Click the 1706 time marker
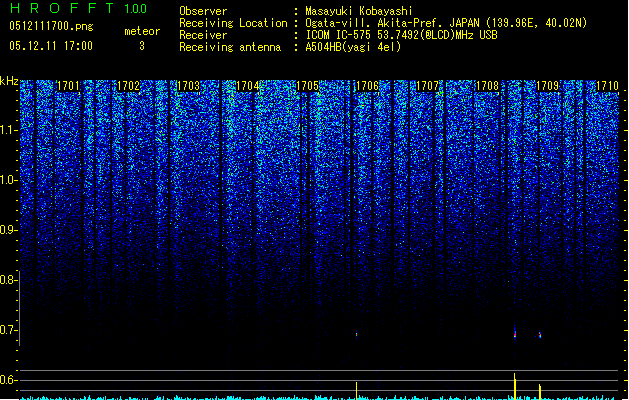Viewport: 629px width, 400px height. 367,86
